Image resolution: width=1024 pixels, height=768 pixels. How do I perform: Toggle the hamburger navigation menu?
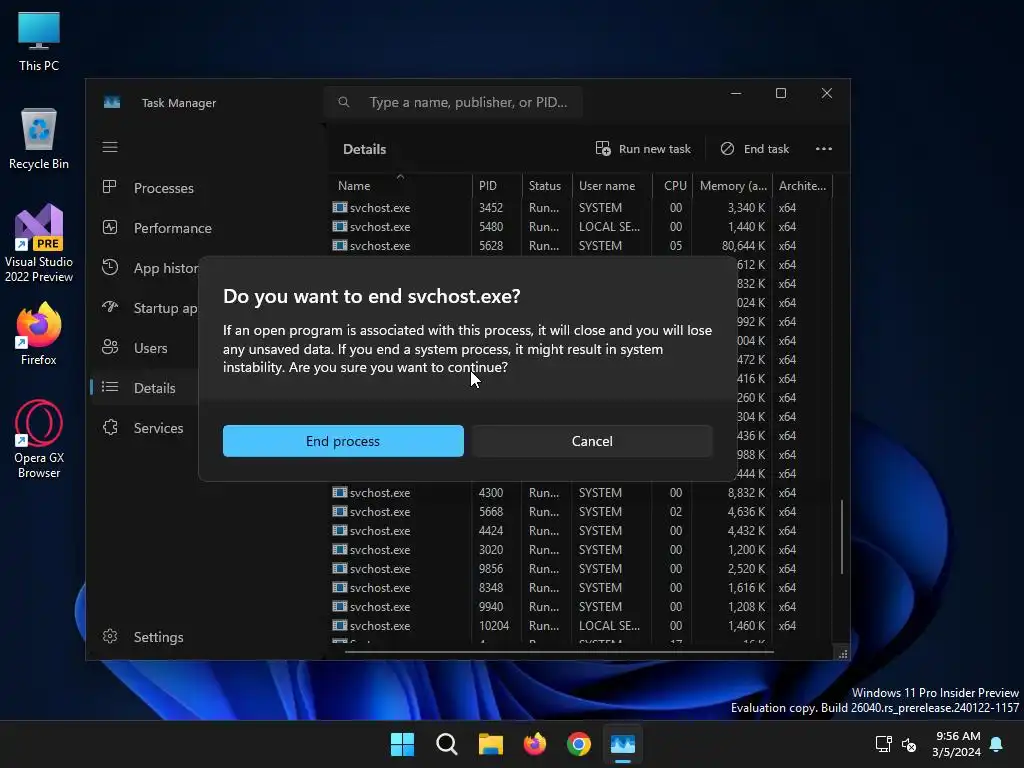coord(110,148)
